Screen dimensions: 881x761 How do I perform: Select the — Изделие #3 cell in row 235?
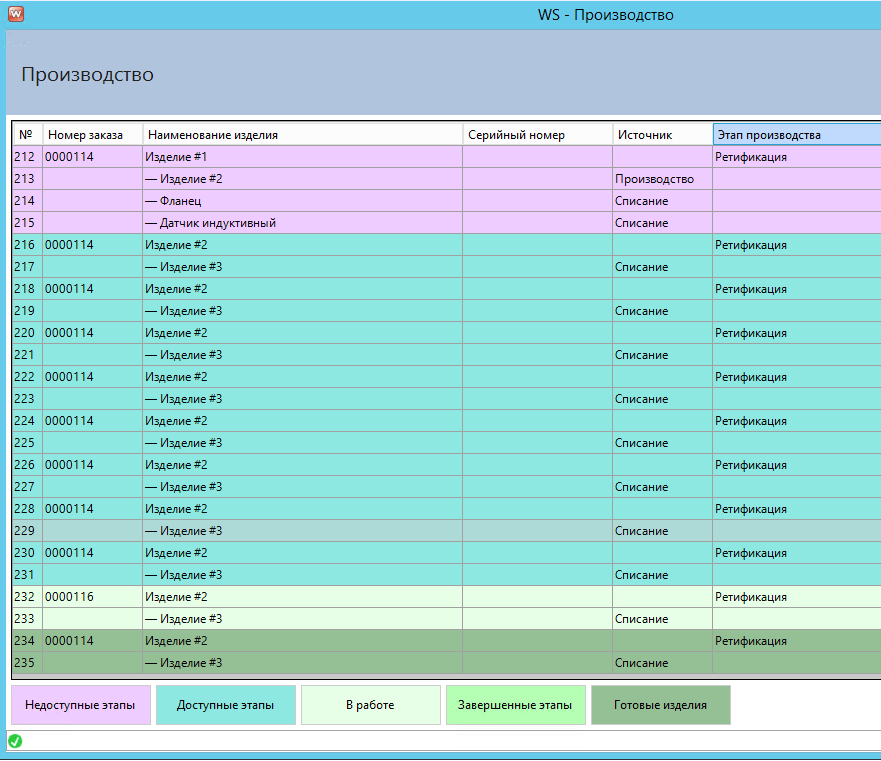pyautogui.click(x=303, y=663)
